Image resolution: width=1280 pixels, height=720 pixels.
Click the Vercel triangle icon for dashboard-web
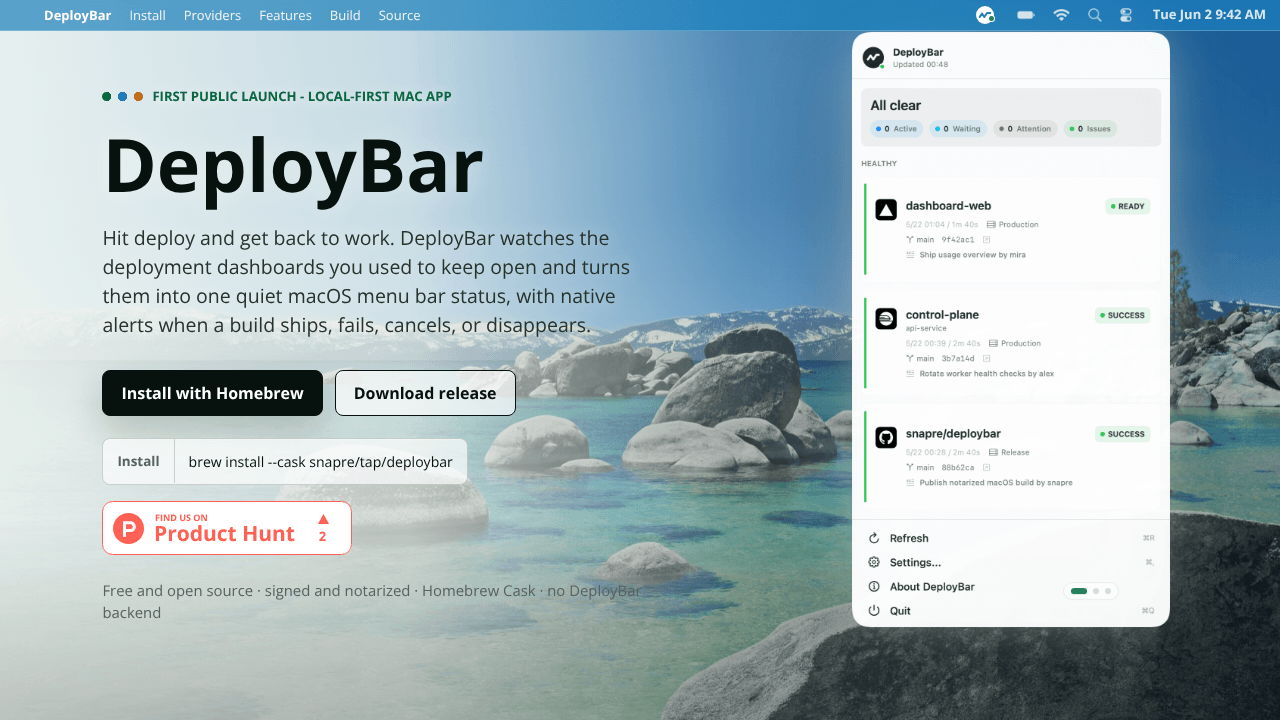pyautogui.click(x=886, y=210)
